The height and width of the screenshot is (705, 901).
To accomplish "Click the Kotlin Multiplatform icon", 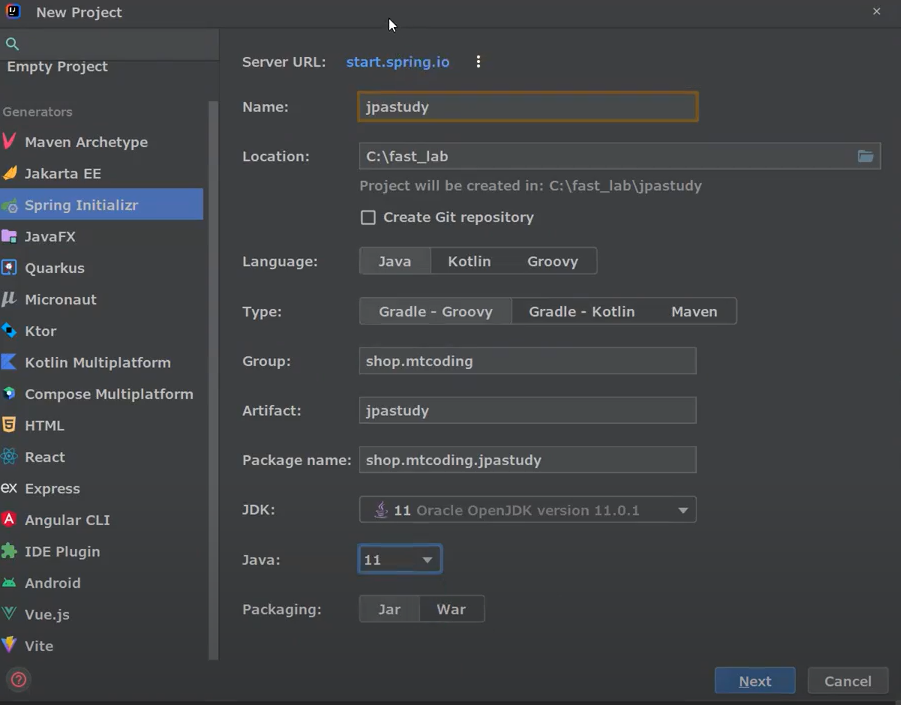I will [9, 362].
